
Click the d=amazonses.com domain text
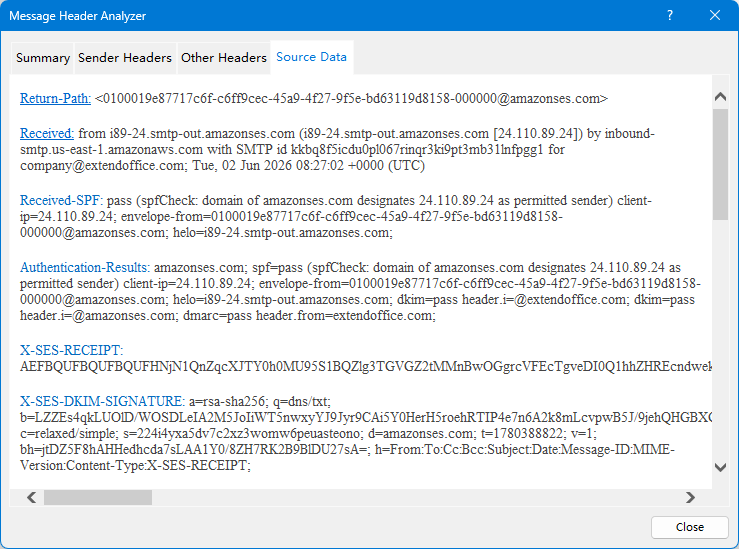pos(422,434)
